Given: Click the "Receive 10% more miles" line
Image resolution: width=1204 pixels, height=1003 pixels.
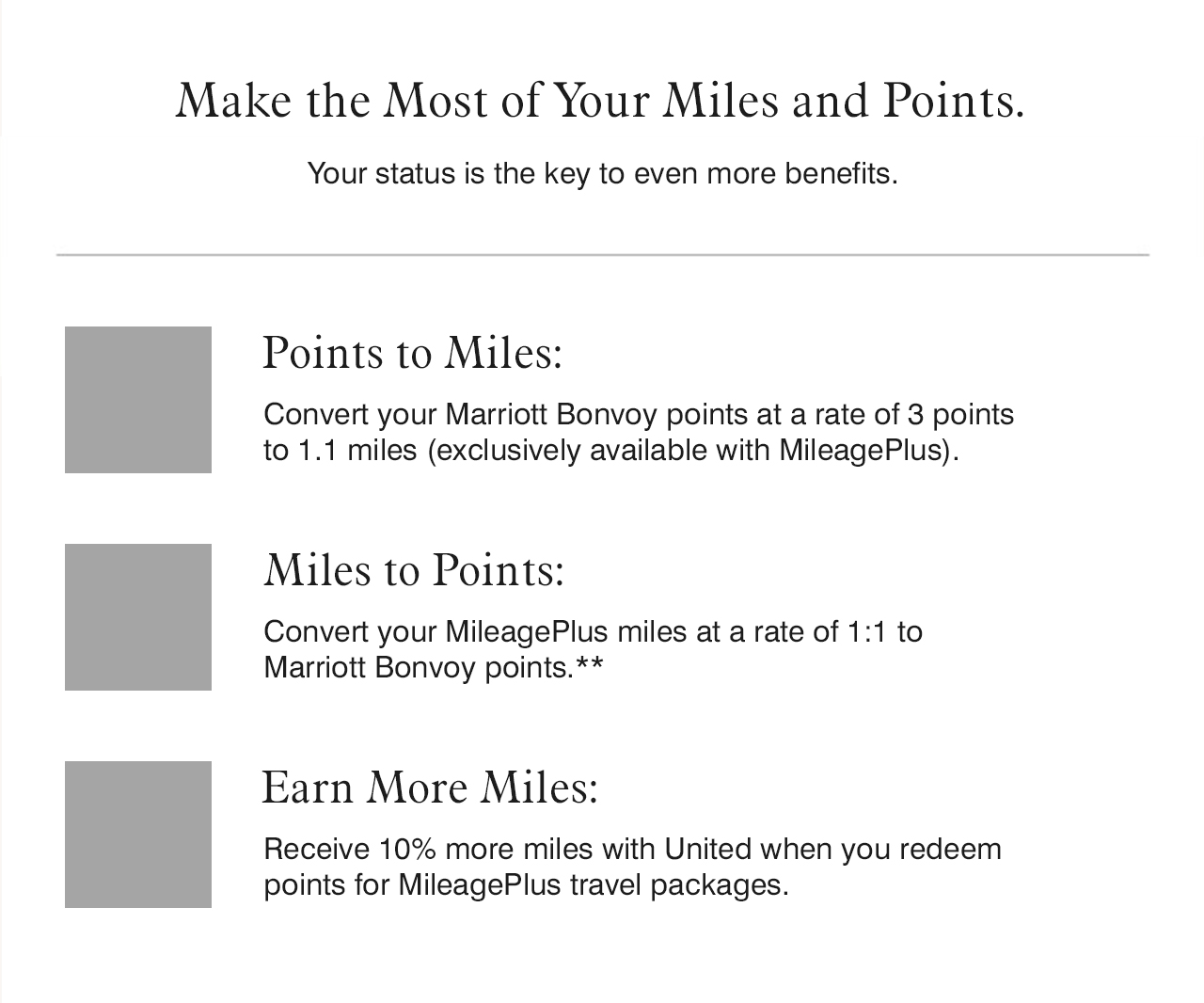Looking at the screenshot, I should tap(632, 850).
